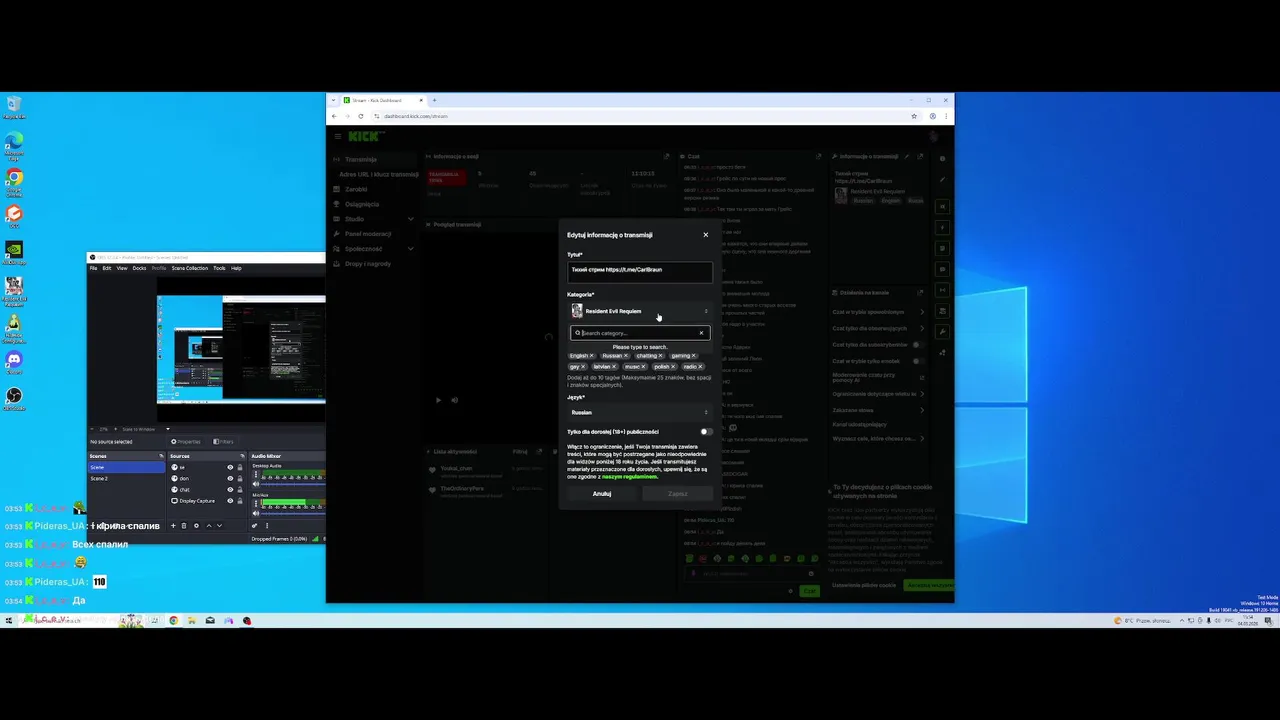The image size is (1280, 720).
Task: Adjust the Mic/Aux volume slider
Action: point(293,513)
